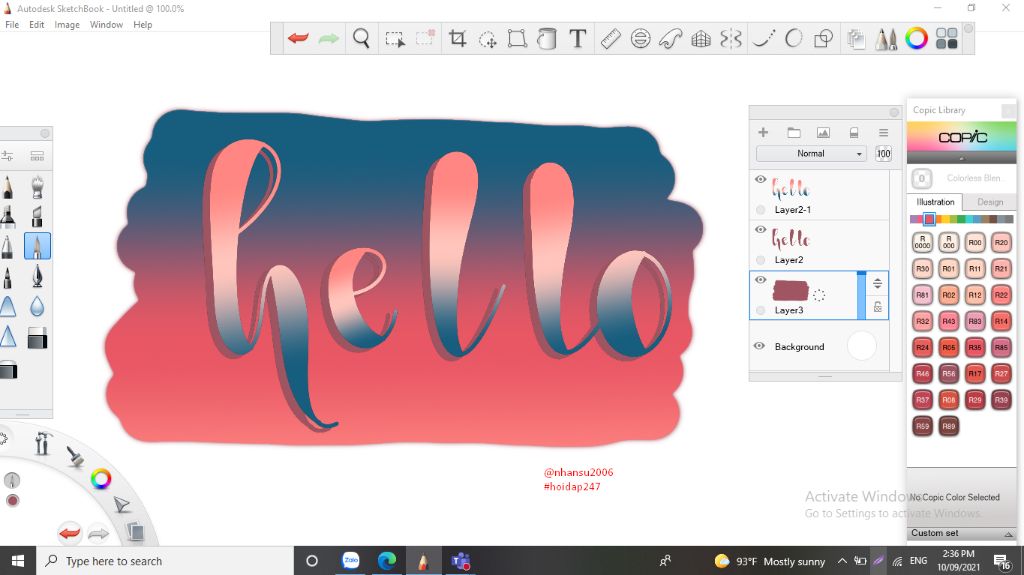Select the Text tool
Image resolution: width=1024 pixels, height=575 pixels.
(577, 39)
